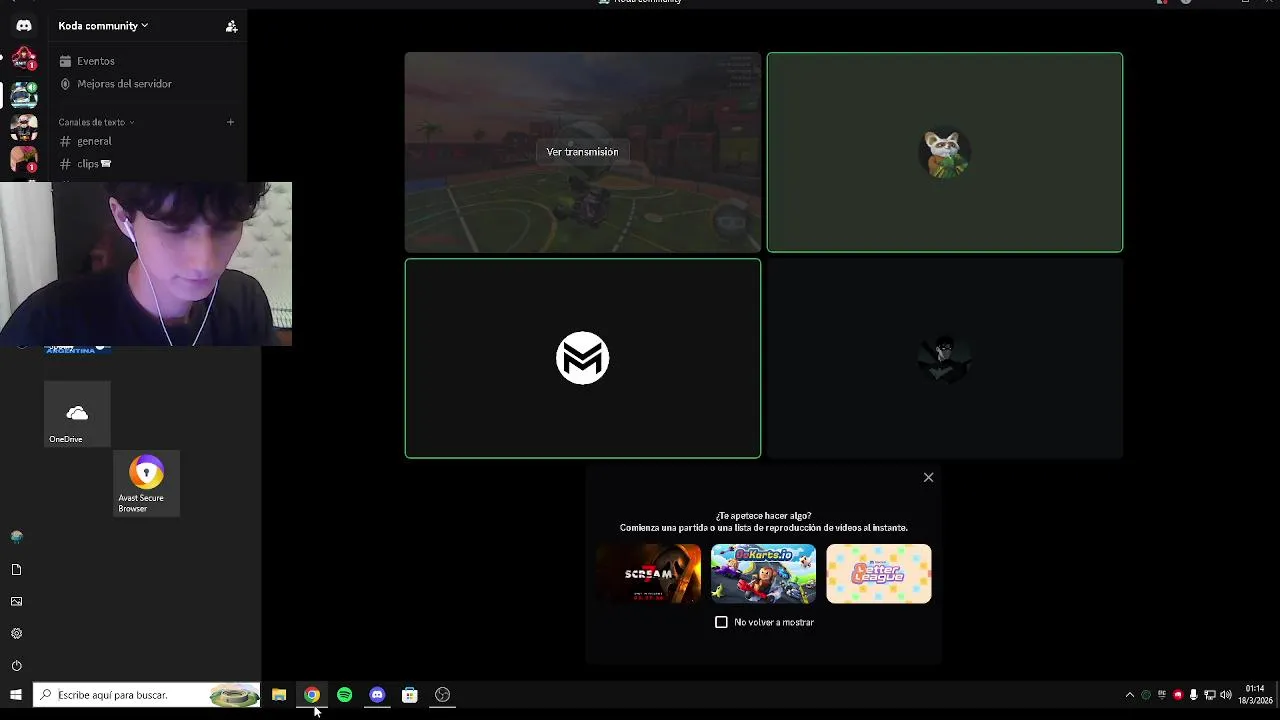Open the clock showing 01:14
Screen dimensions: 1280x720
point(1255,695)
